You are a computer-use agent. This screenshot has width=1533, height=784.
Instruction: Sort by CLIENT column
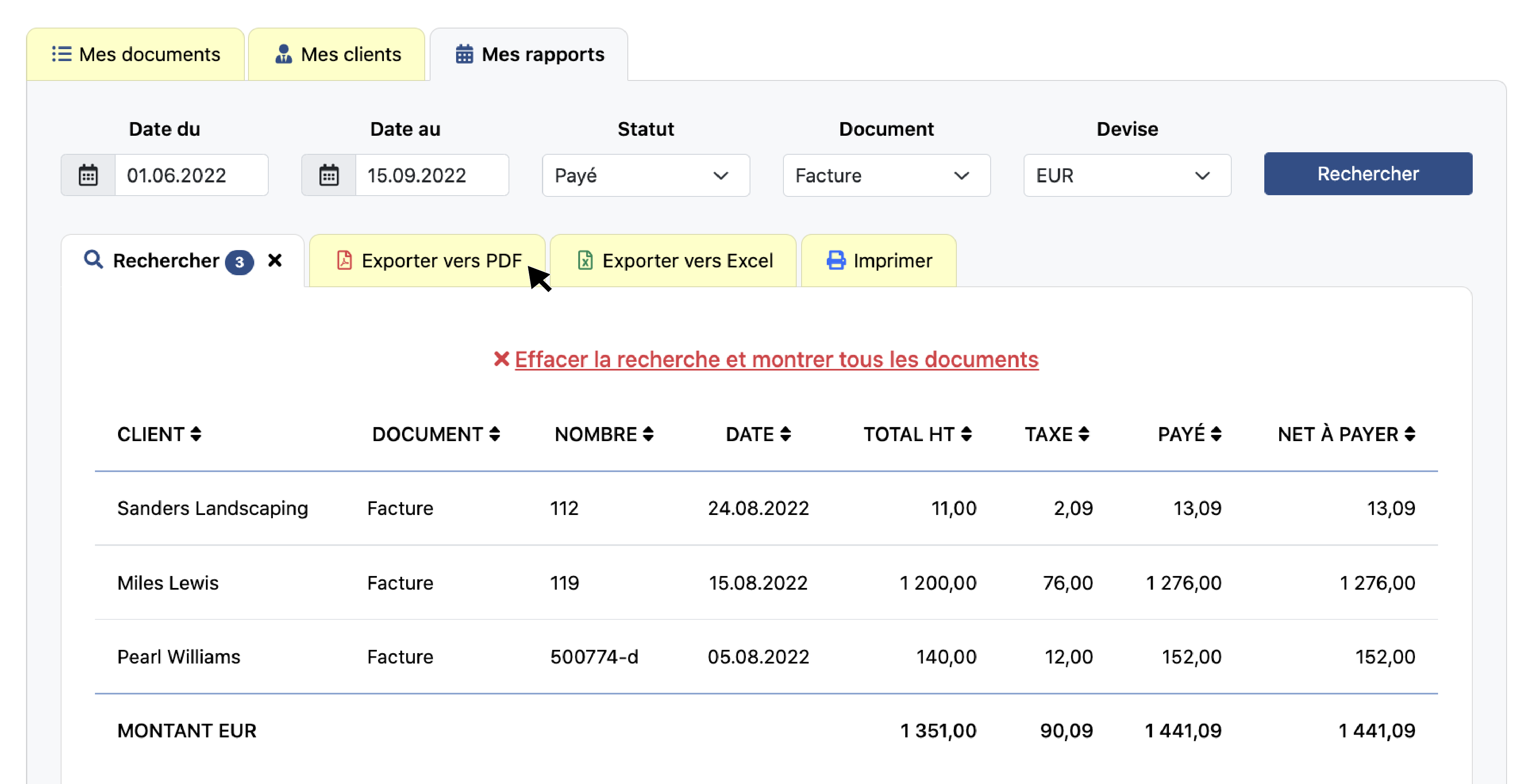coord(159,434)
